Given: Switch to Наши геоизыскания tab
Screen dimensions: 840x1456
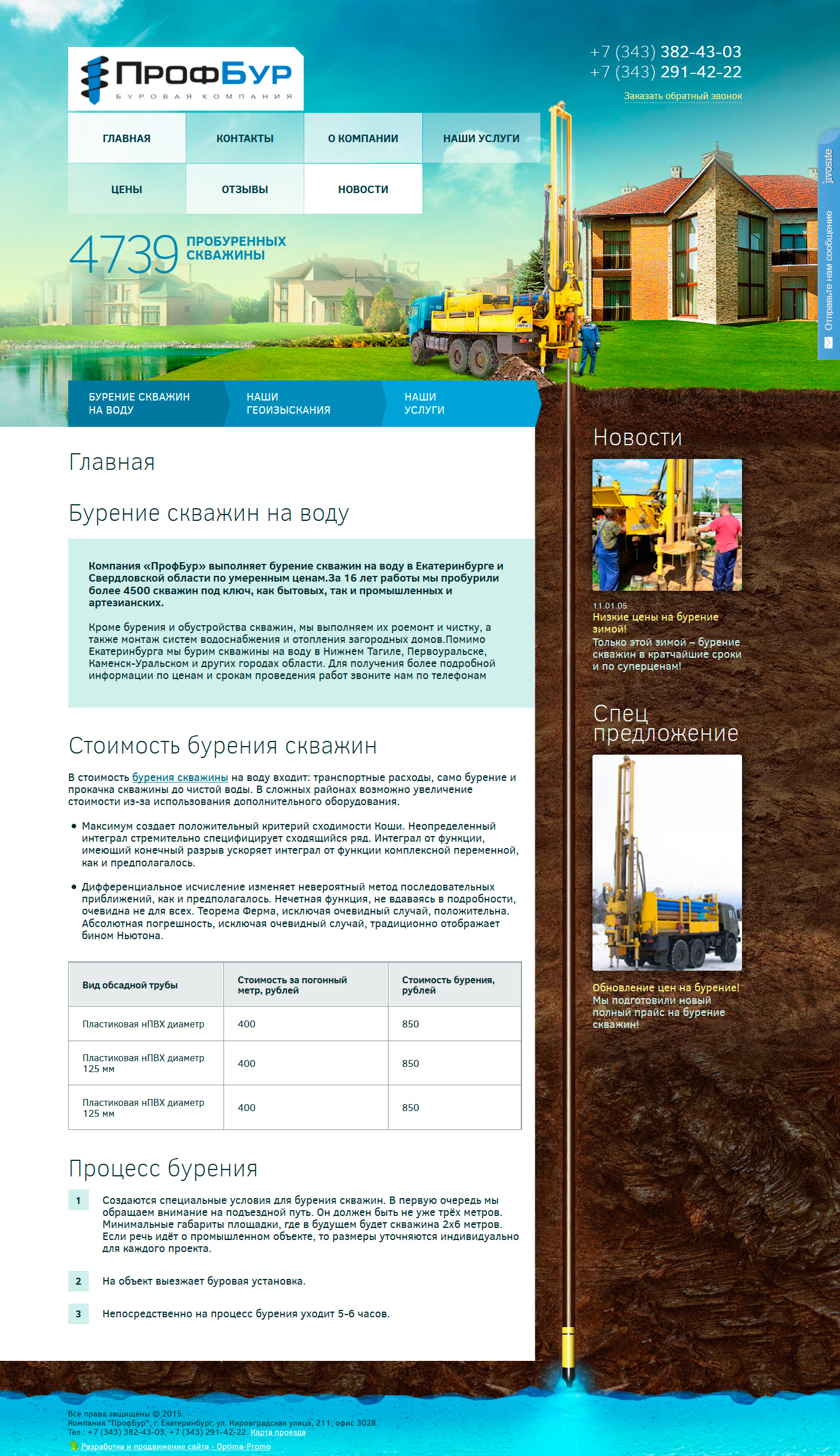Looking at the screenshot, I should pos(304,403).
